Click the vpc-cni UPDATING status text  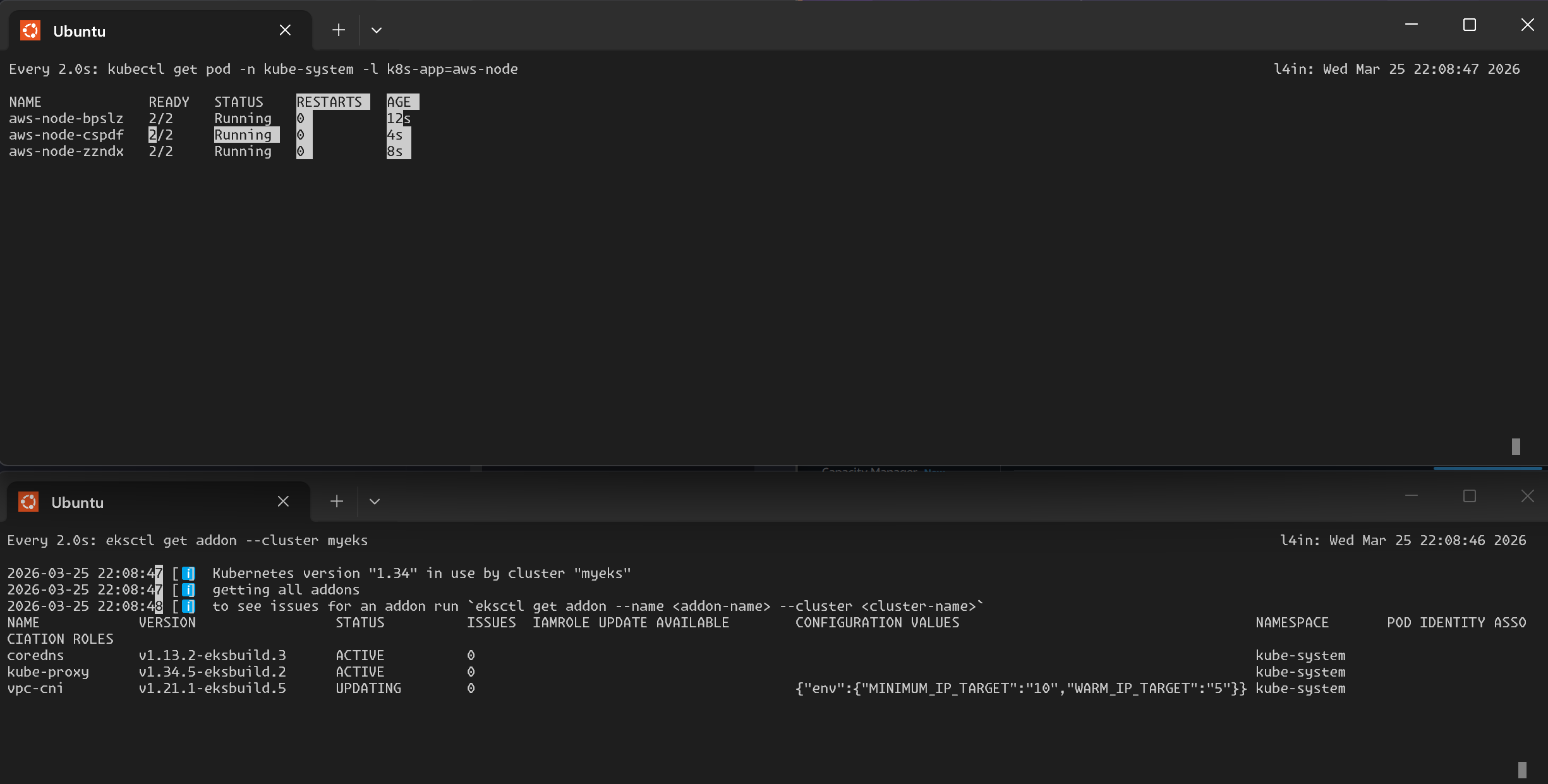[x=368, y=688]
